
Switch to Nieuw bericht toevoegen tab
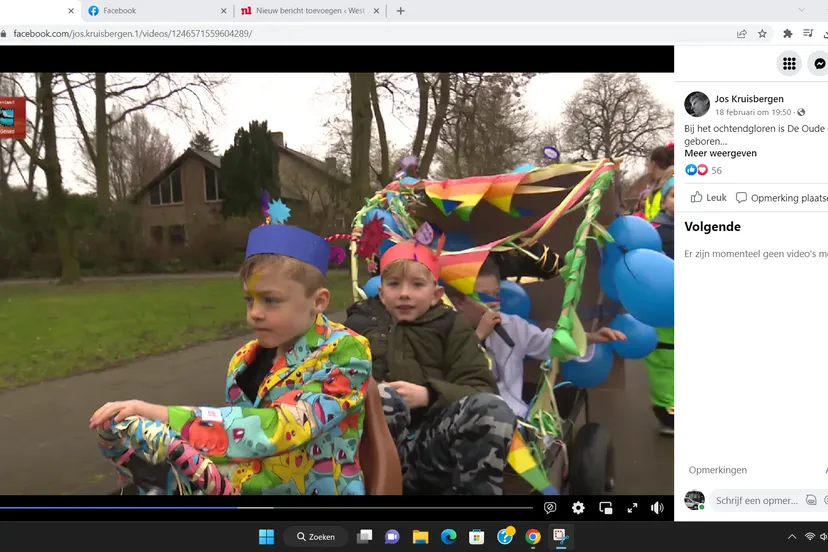coord(305,11)
